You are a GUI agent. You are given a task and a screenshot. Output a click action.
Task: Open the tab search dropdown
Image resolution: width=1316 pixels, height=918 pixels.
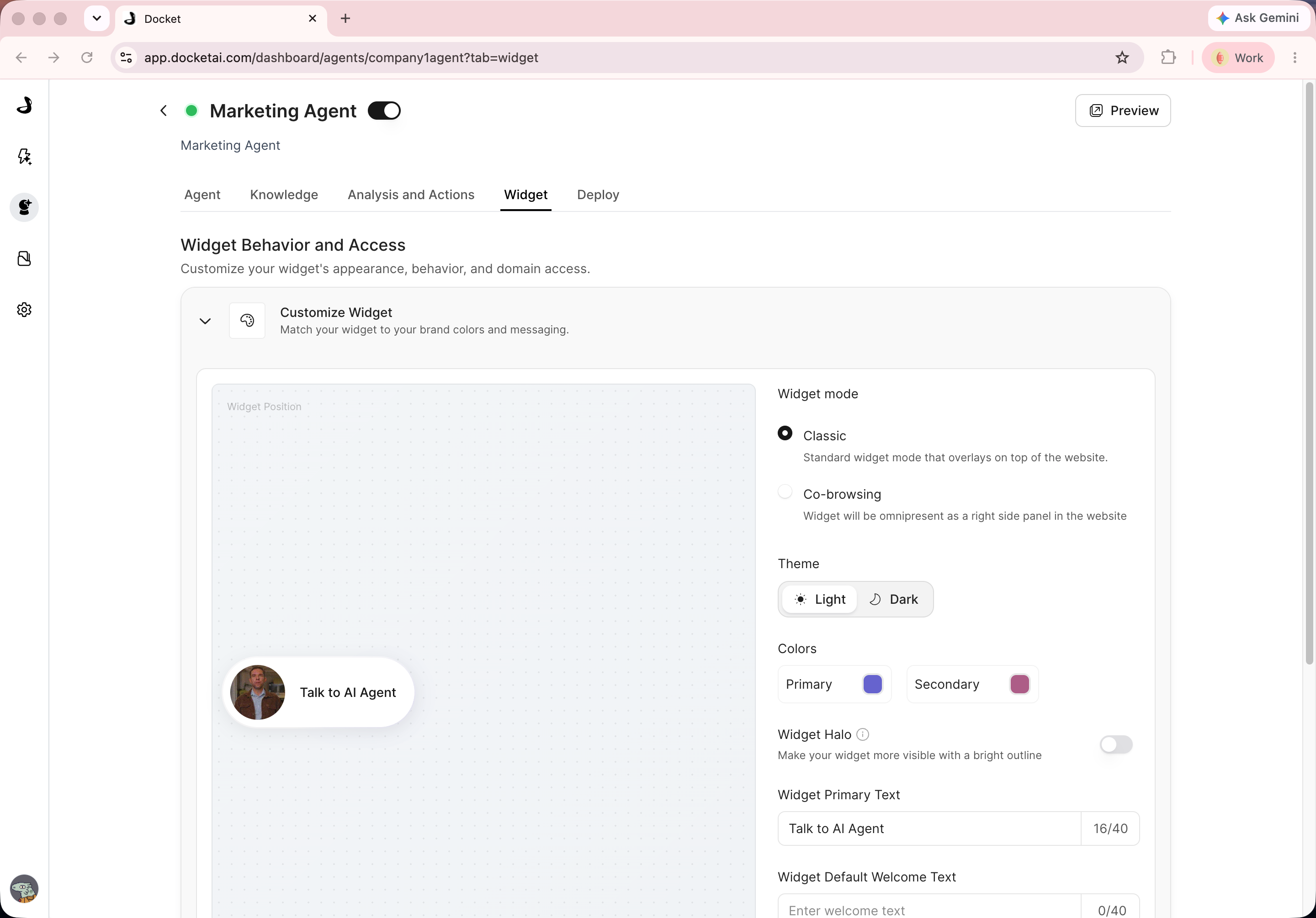97,18
